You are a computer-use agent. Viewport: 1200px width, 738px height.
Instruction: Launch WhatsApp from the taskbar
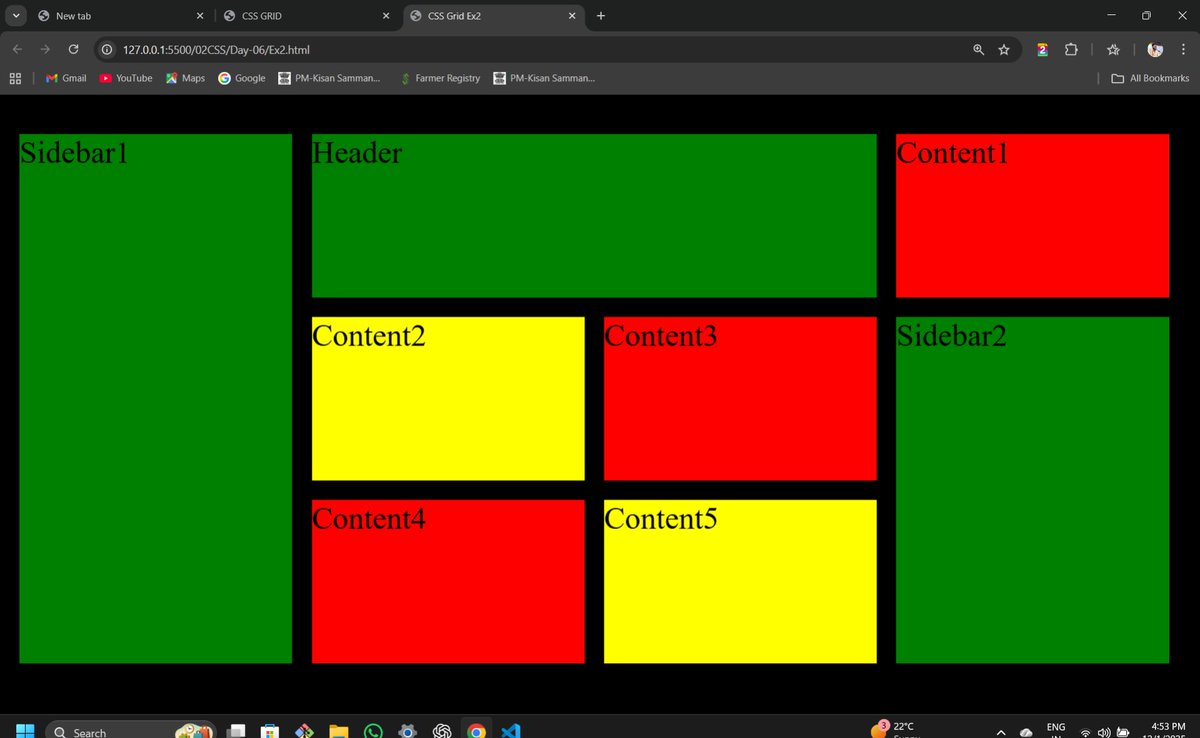pos(373,731)
